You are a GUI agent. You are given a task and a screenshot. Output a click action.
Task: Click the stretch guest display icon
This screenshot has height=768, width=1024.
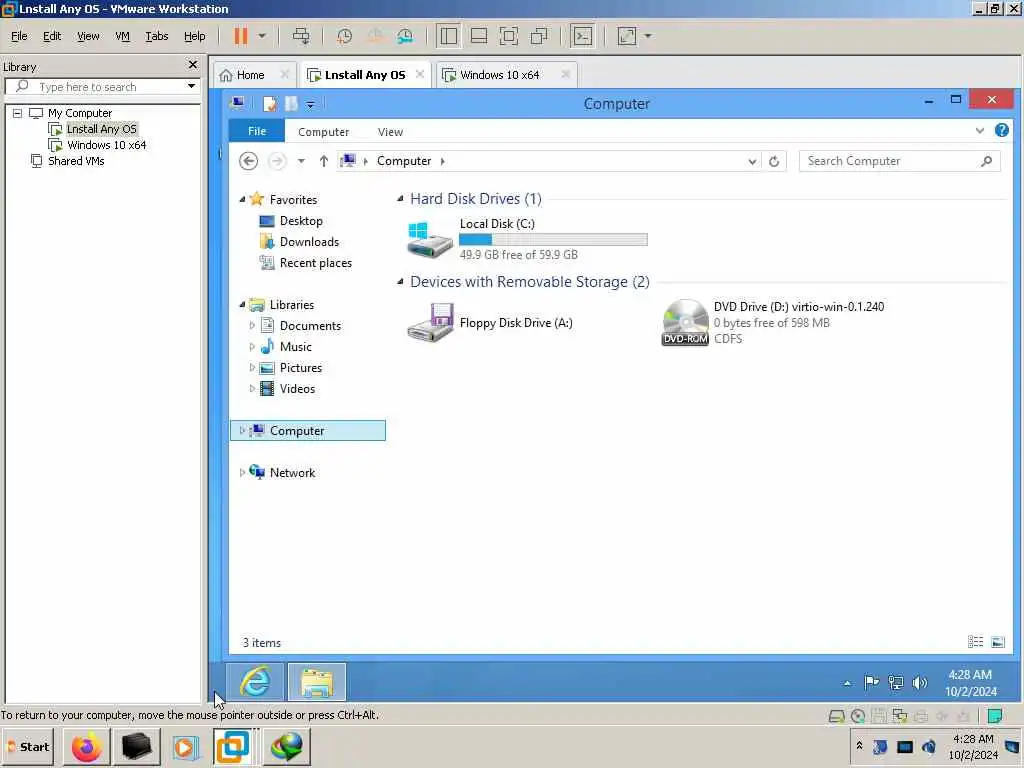click(626, 36)
